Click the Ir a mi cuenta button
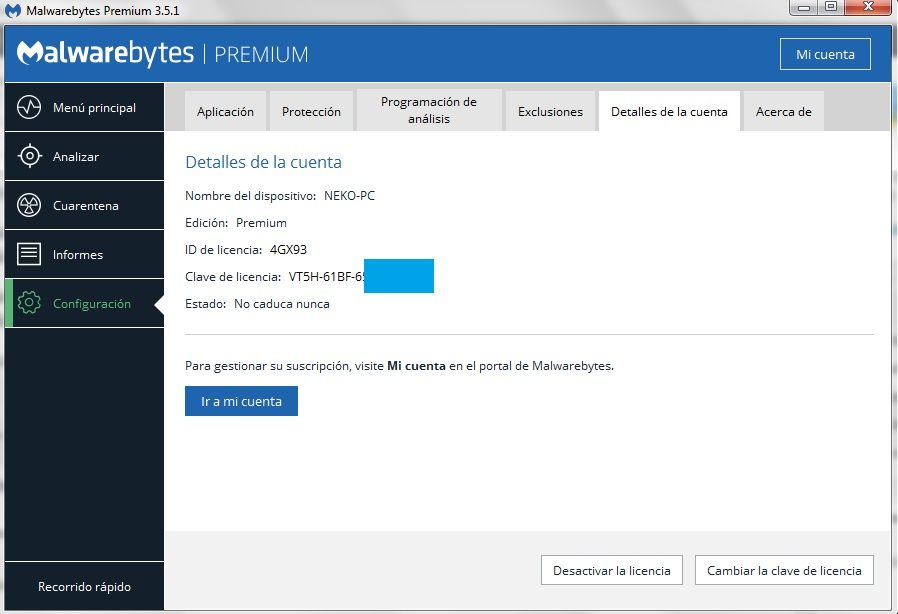This screenshot has height=614, width=898. tap(241, 401)
